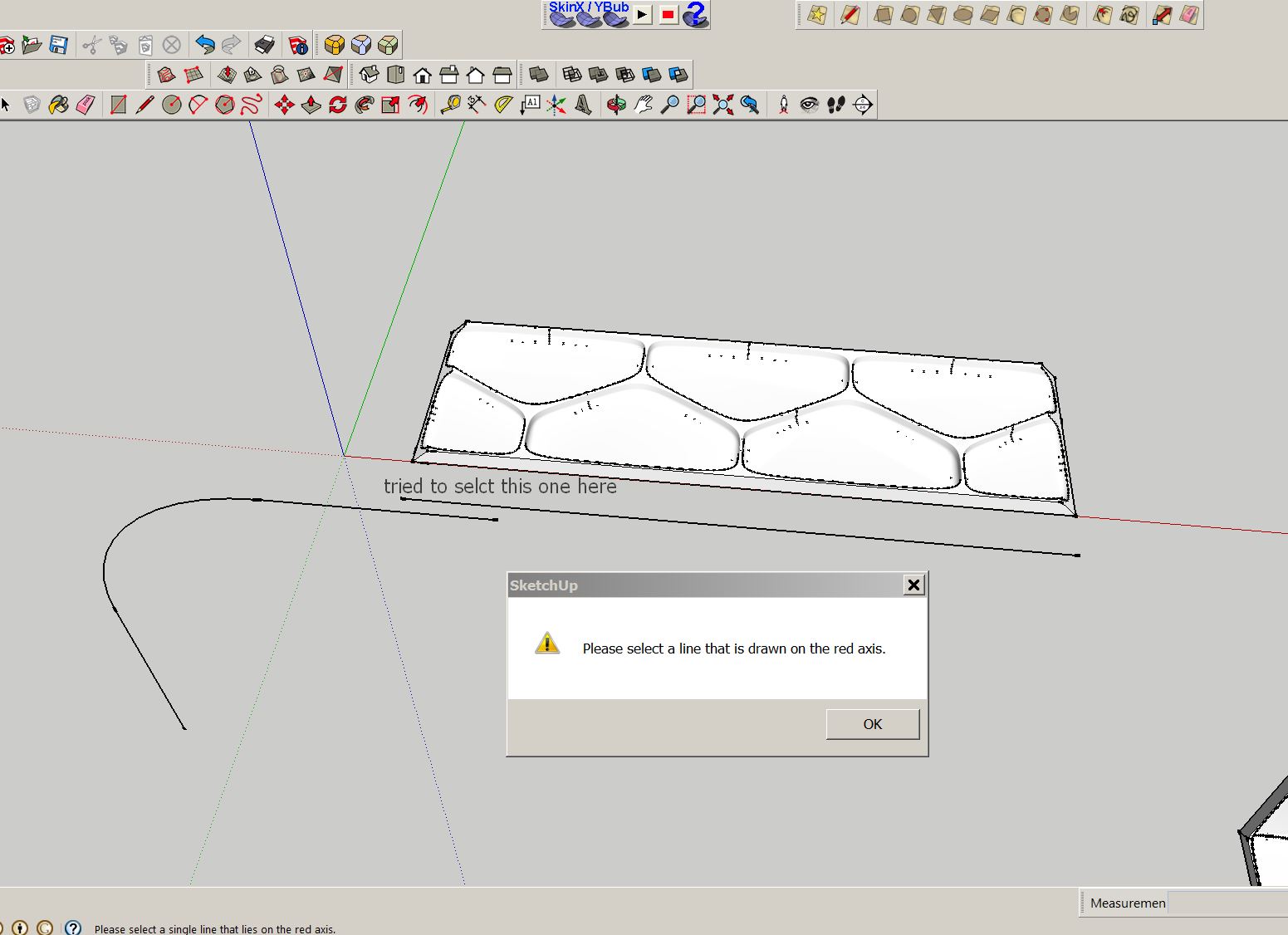Image resolution: width=1288 pixels, height=935 pixels.
Task: Select the Walk footprints tool
Action: coord(836,105)
